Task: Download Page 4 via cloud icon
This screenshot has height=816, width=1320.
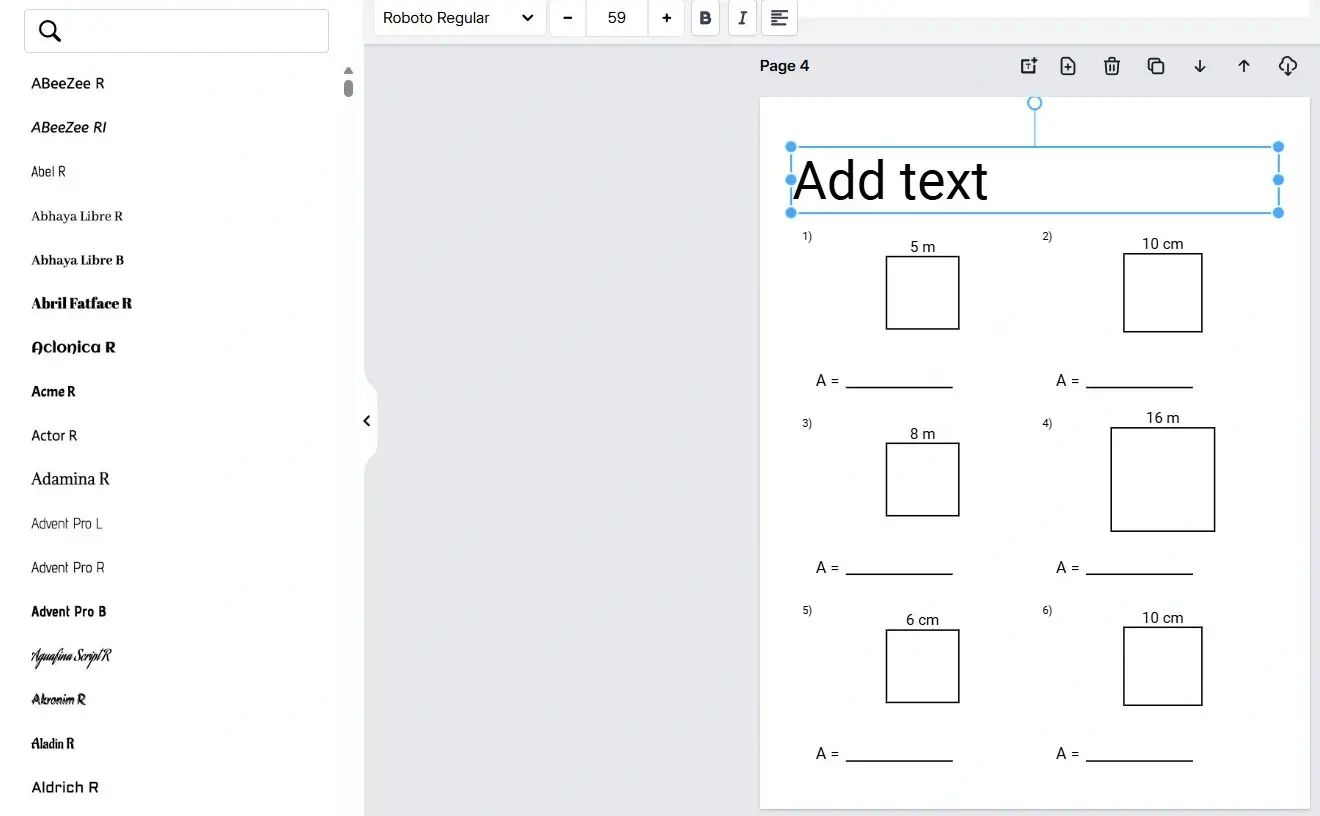Action: (x=1288, y=66)
